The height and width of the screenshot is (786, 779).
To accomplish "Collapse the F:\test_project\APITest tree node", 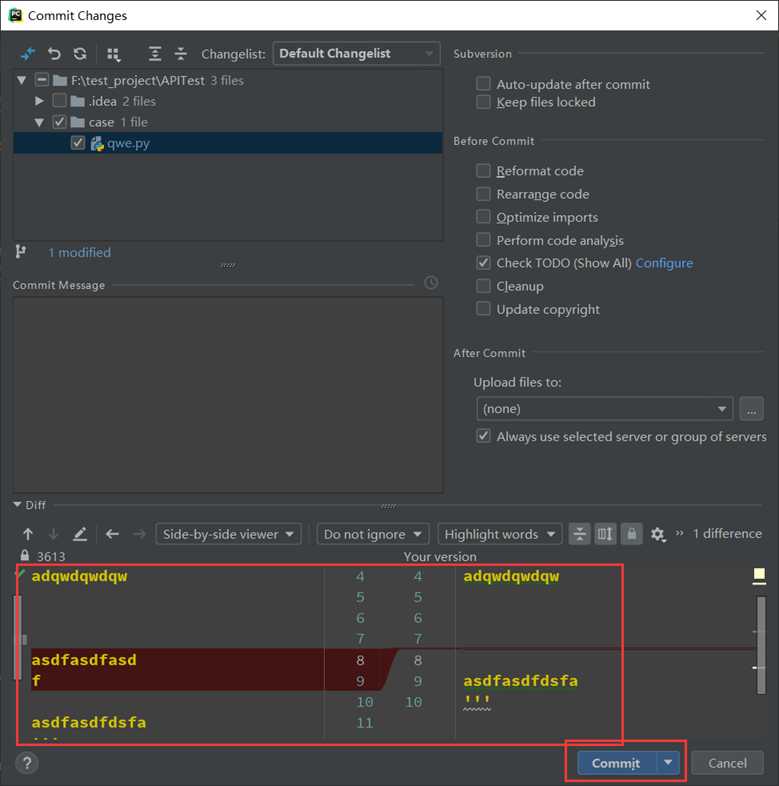I will point(22,80).
